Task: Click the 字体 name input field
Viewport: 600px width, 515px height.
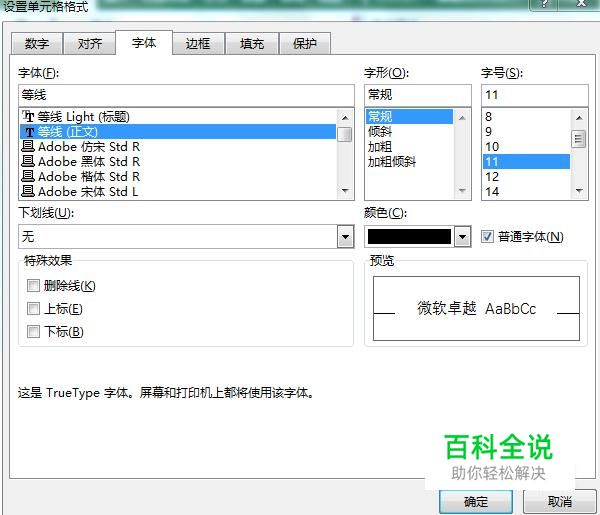Action: tap(186, 95)
